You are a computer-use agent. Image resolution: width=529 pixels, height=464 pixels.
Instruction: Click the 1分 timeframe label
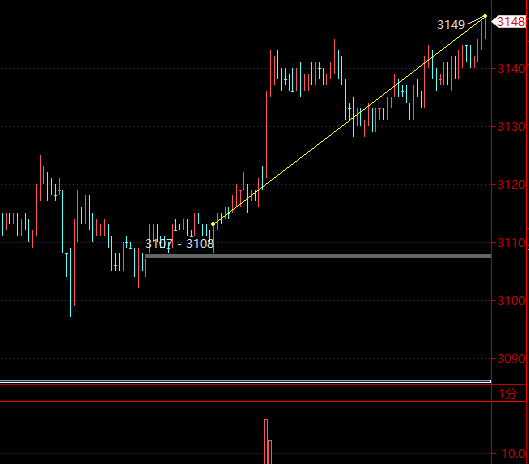pos(507,393)
